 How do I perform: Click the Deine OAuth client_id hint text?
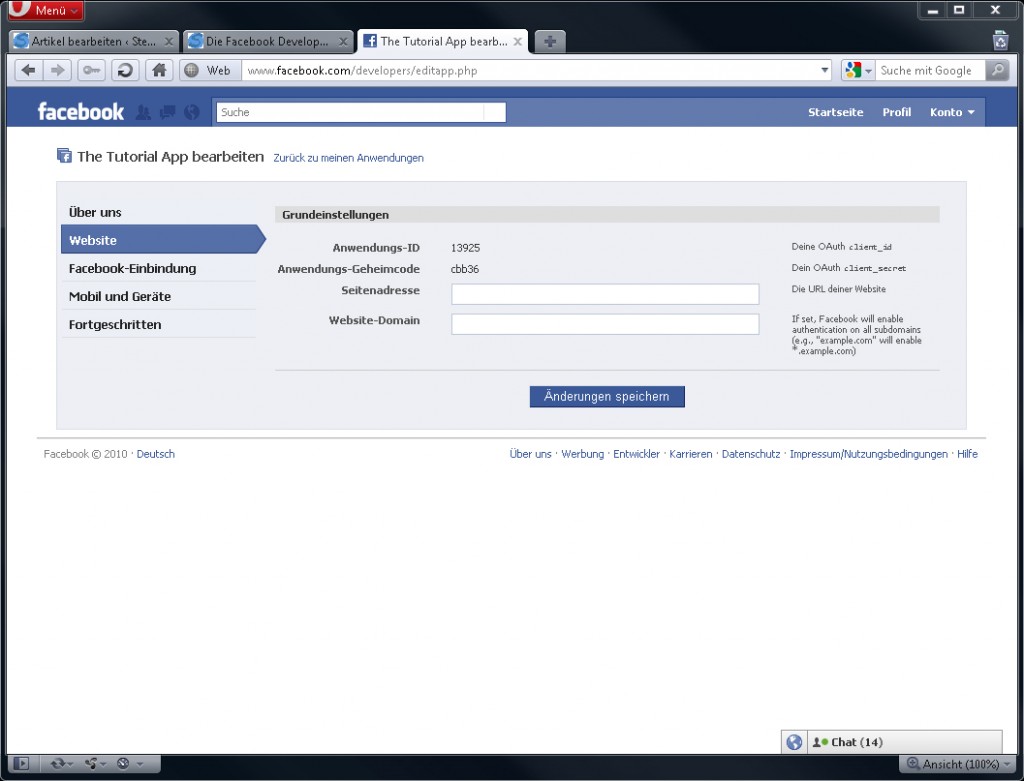click(841, 247)
